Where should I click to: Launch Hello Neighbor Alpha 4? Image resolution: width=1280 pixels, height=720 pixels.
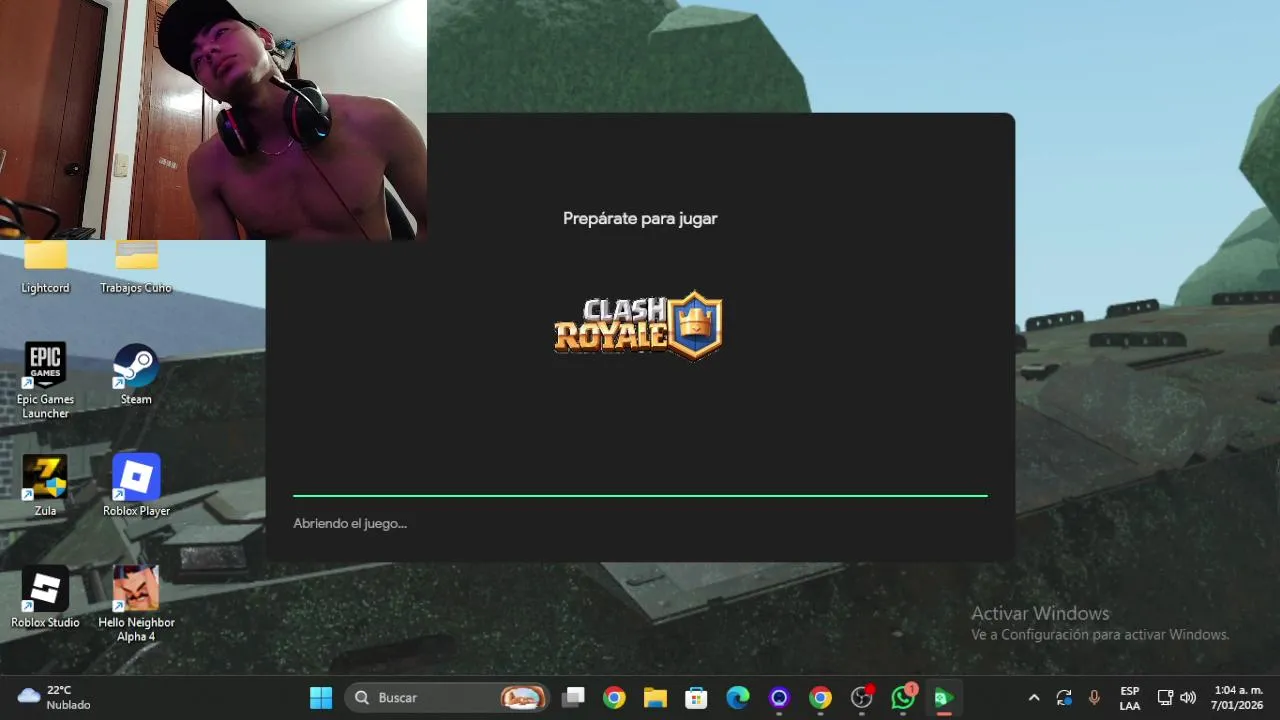coord(136,604)
